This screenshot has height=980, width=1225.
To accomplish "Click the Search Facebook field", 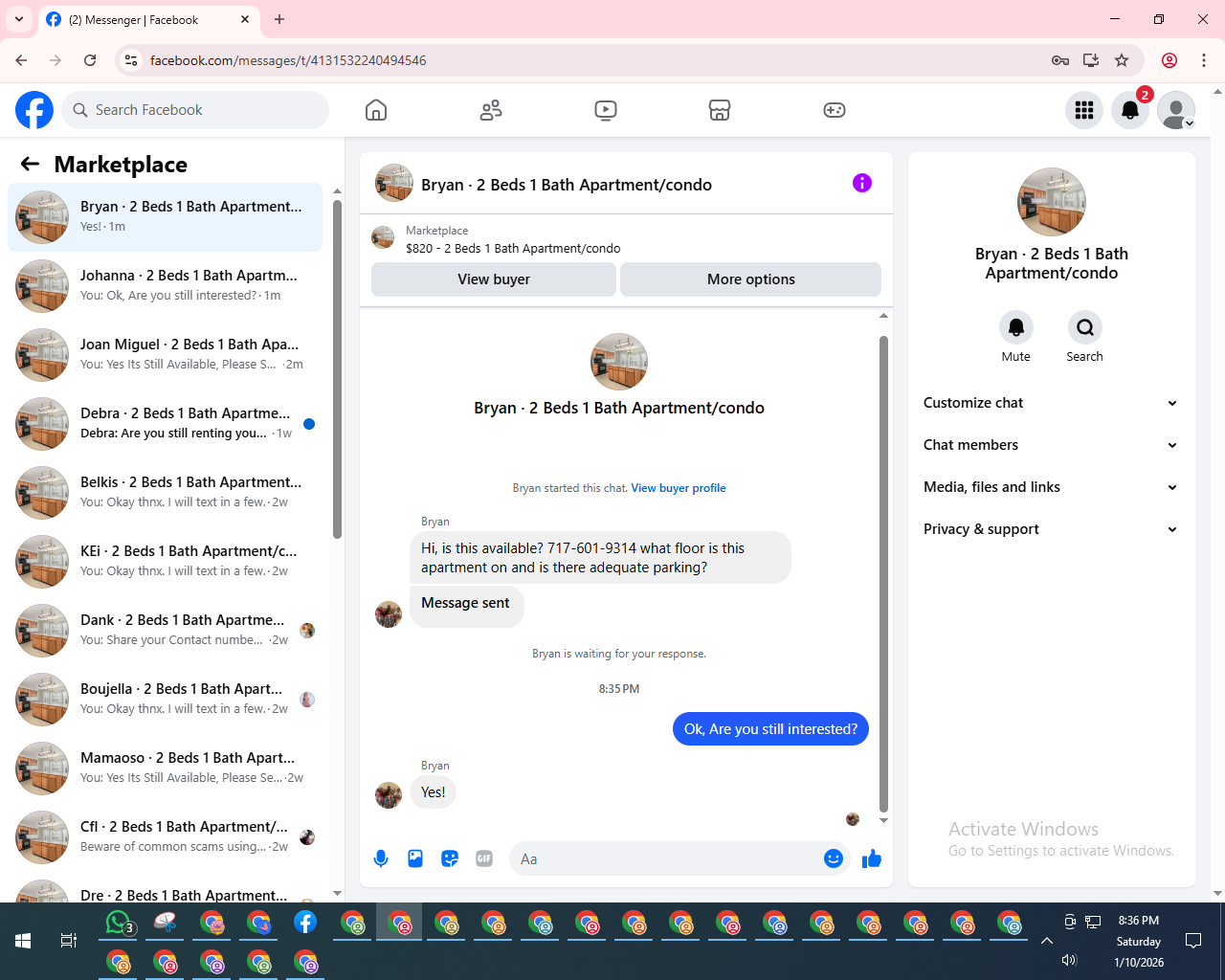I will 195,110.
